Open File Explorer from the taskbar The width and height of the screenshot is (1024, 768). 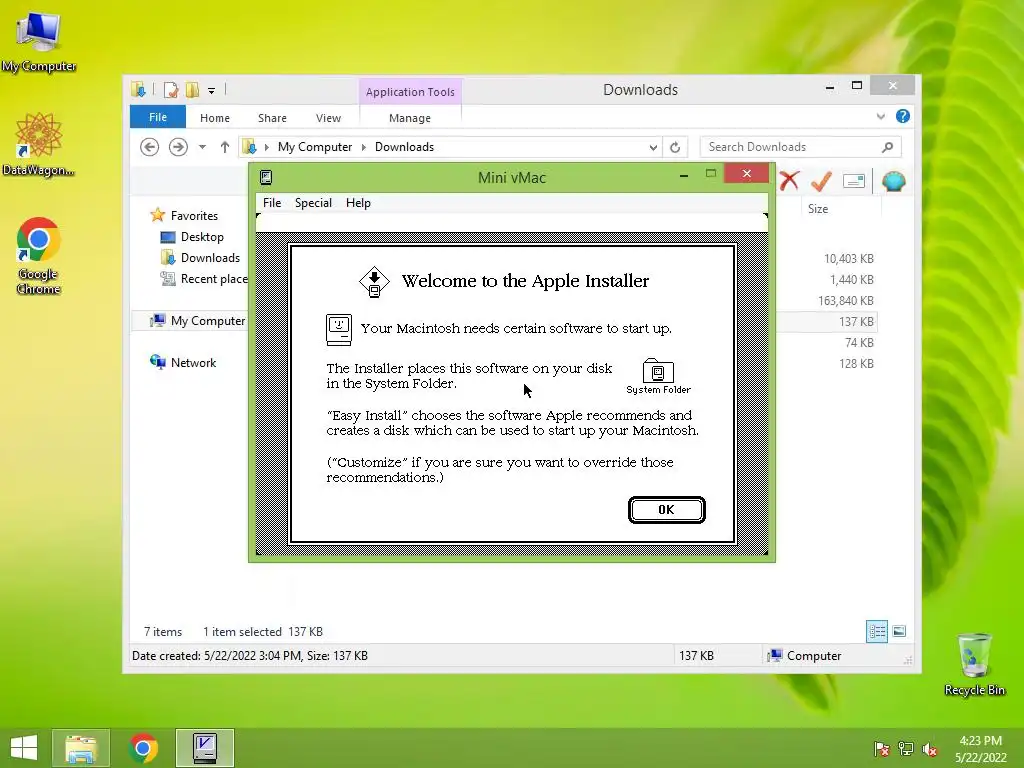tap(81, 748)
